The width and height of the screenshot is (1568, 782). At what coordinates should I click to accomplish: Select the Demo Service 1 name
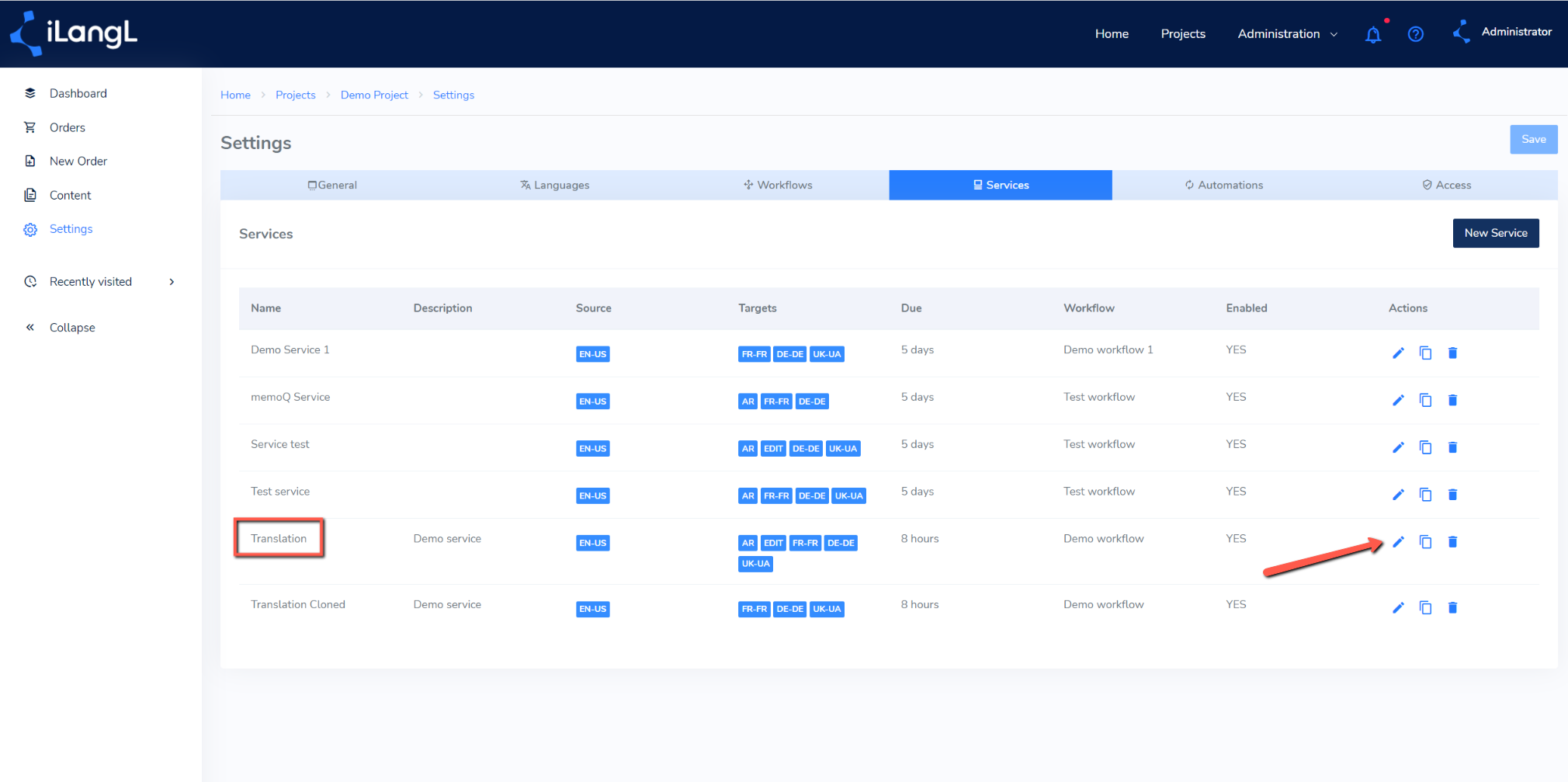coord(290,349)
